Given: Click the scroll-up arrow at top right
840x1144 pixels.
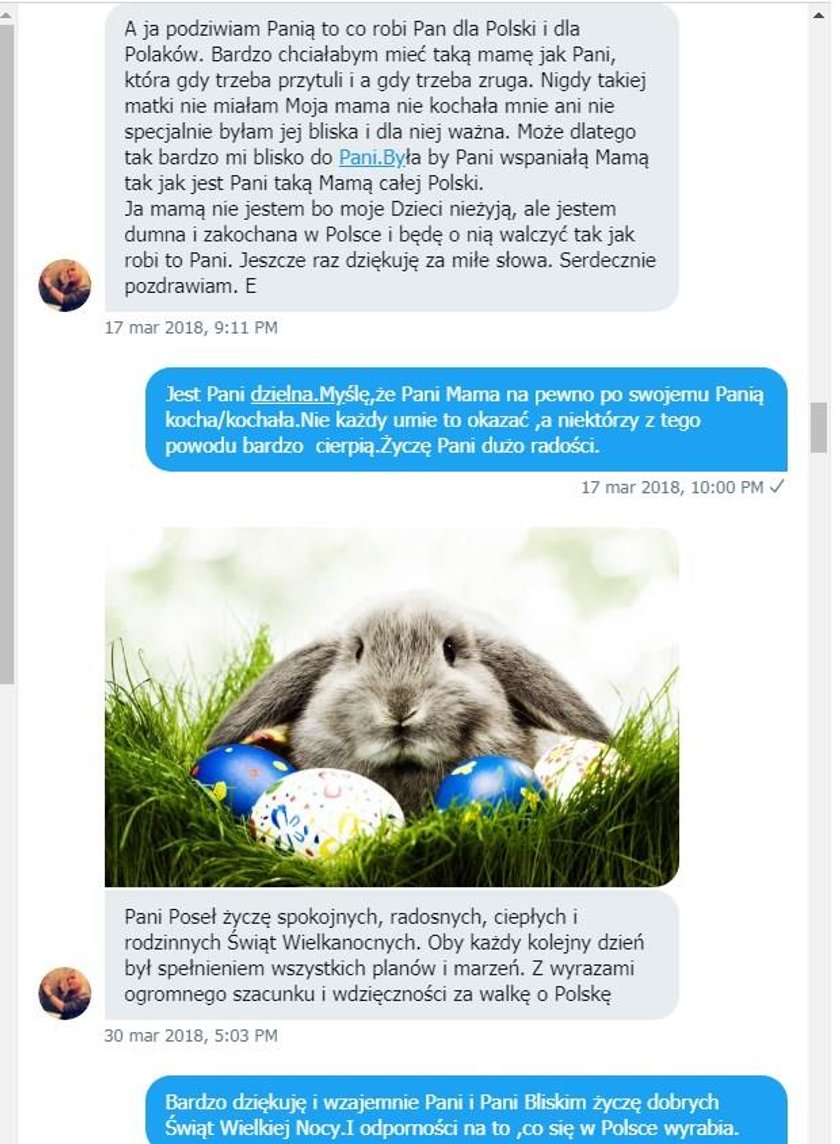Looking at the screenshot, I should click(820, 14).
